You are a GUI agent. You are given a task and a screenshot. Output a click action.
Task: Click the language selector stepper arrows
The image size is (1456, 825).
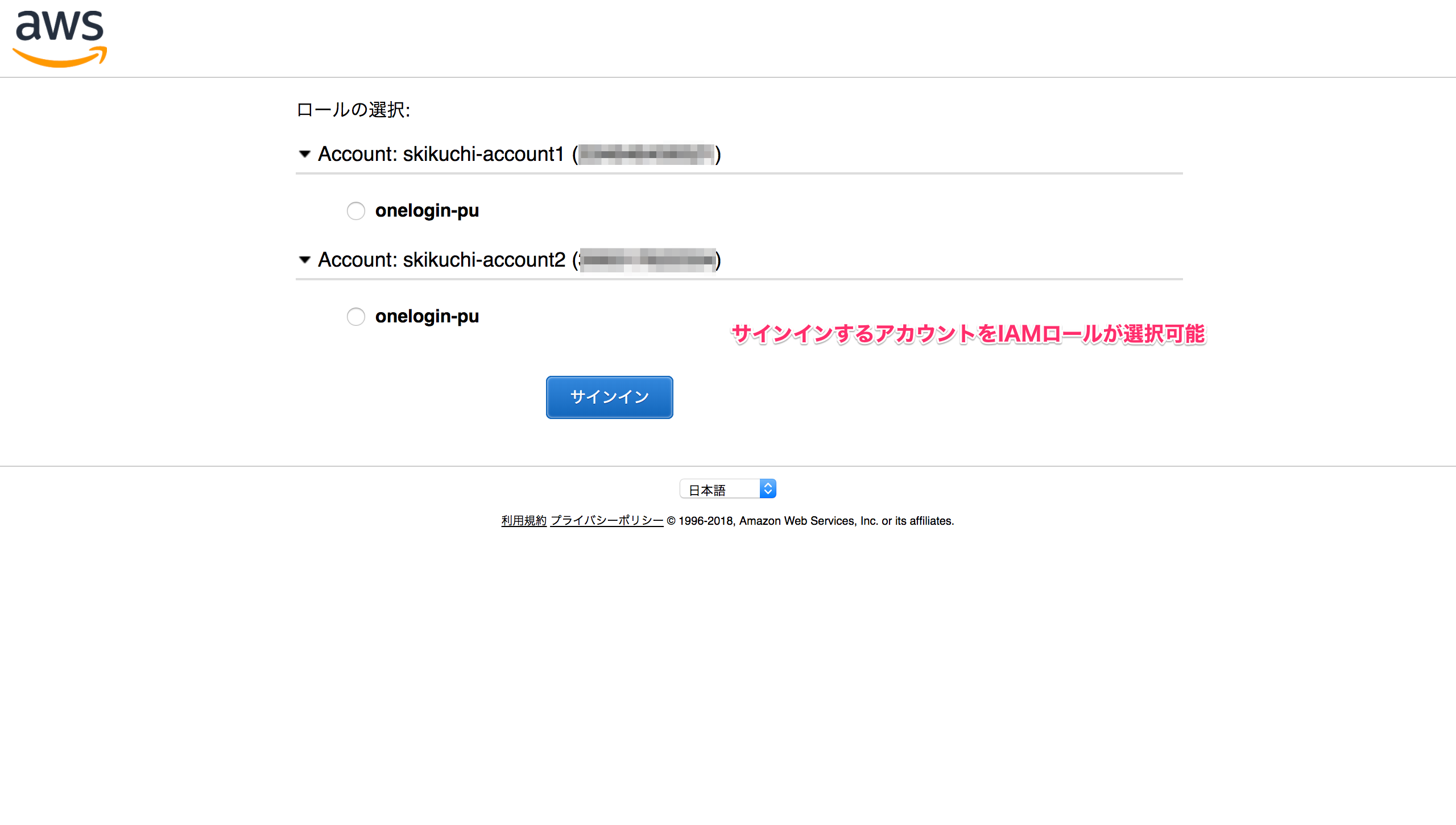(x=768, y=488)
